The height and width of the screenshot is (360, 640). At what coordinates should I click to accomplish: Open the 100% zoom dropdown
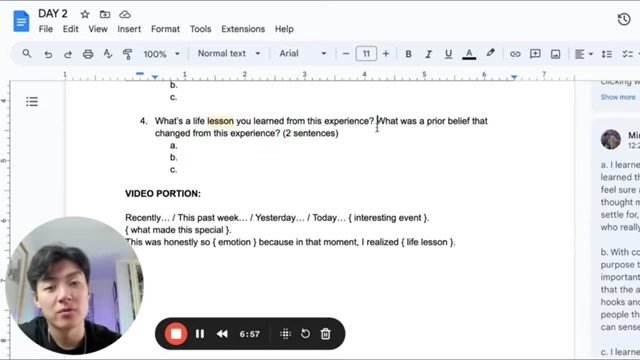(161, 54)
